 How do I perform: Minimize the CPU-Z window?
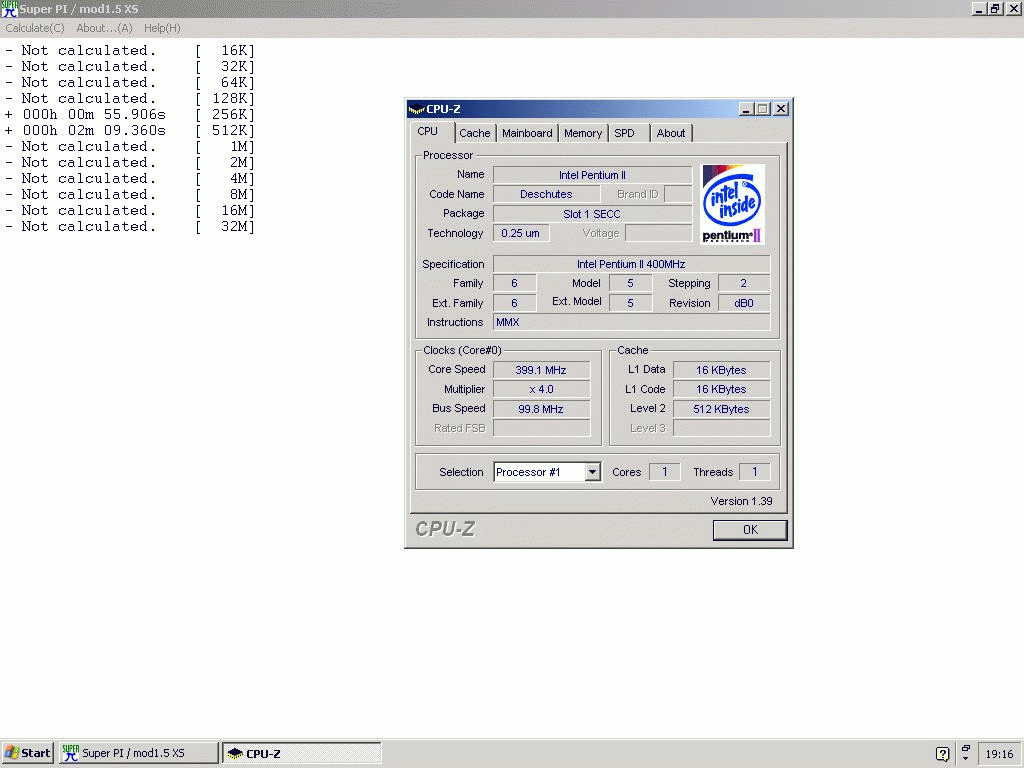[x=746, y=109]
